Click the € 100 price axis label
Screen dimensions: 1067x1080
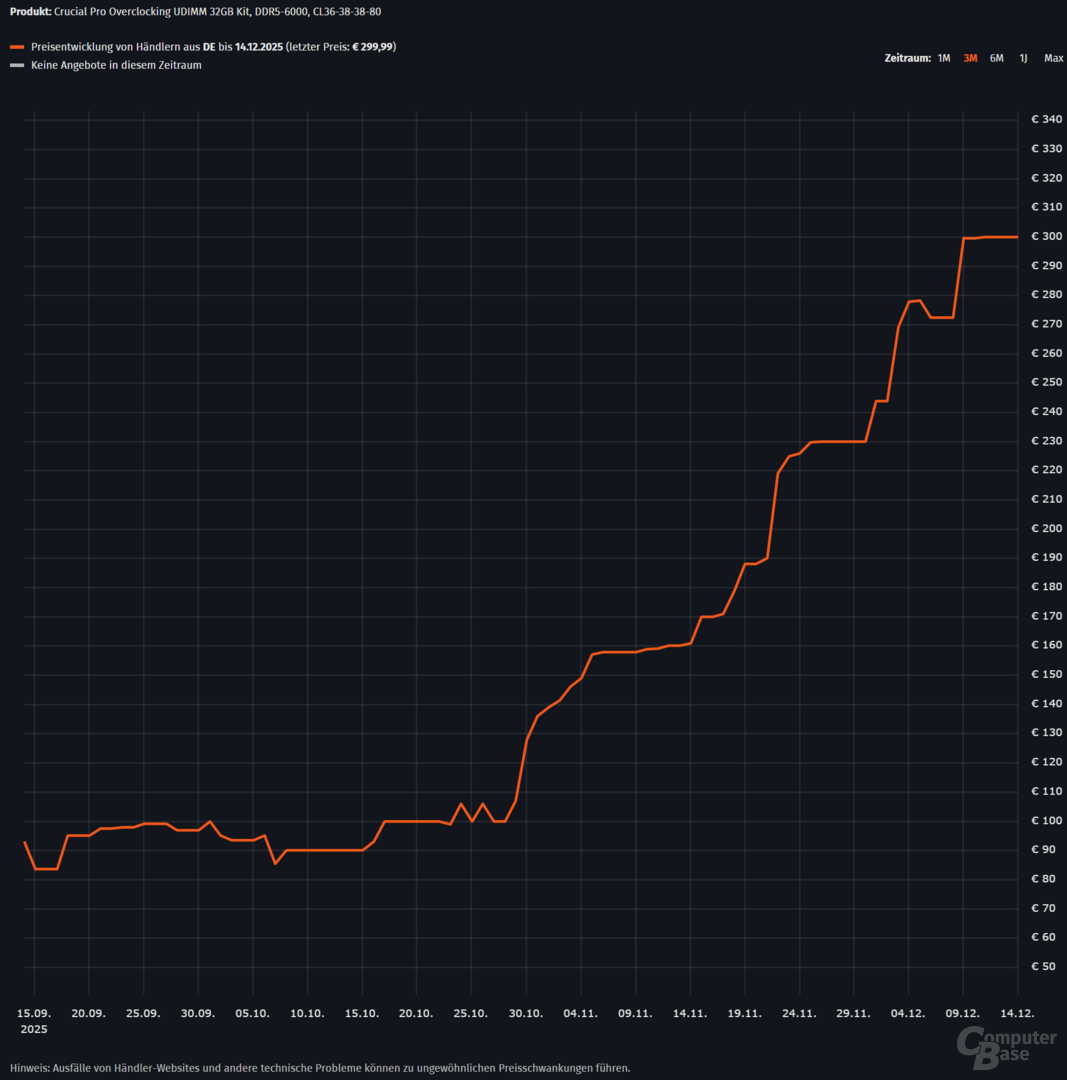click(x=1047, y=821)
